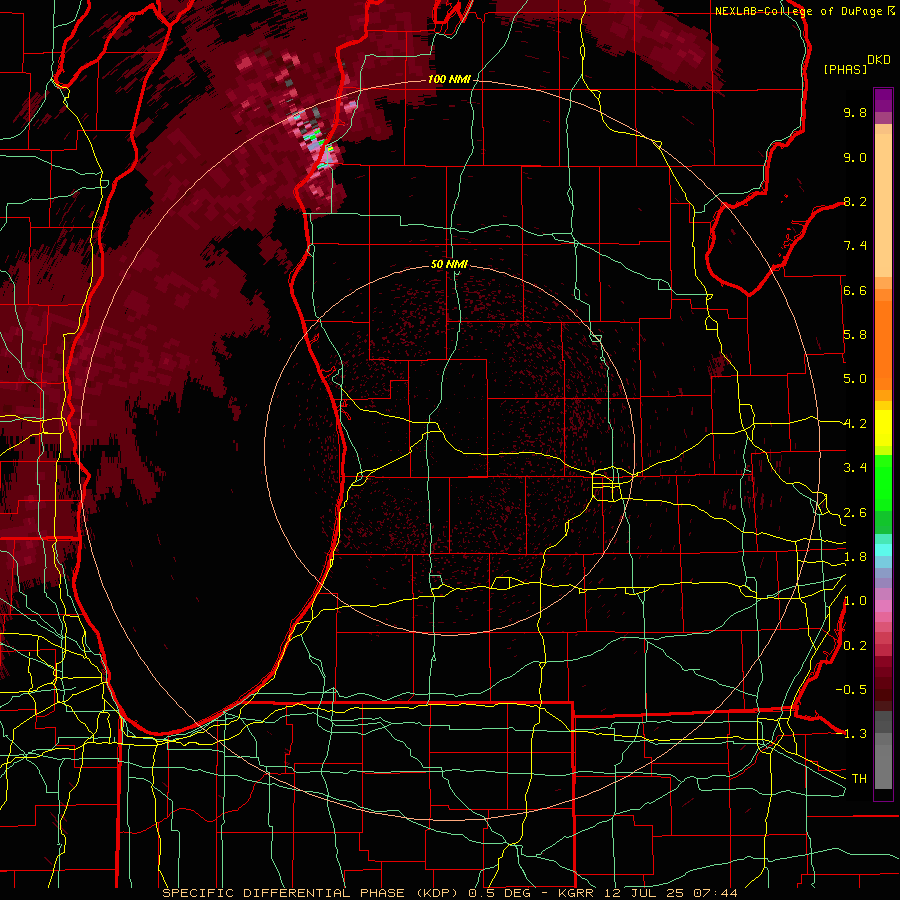Click the 9.0 value on the color scale
This screenshot has height=900, width=900.
(855, 157)
